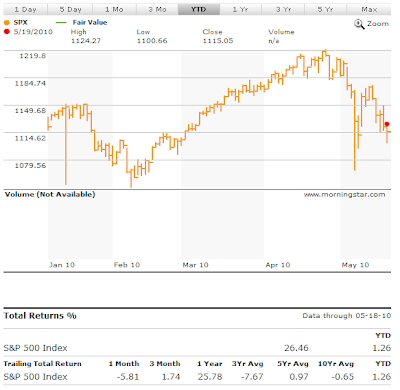This screenshot has width=400, height=390.
Task: Click the 1149.68 y-axis label
Action: [30, 111]
